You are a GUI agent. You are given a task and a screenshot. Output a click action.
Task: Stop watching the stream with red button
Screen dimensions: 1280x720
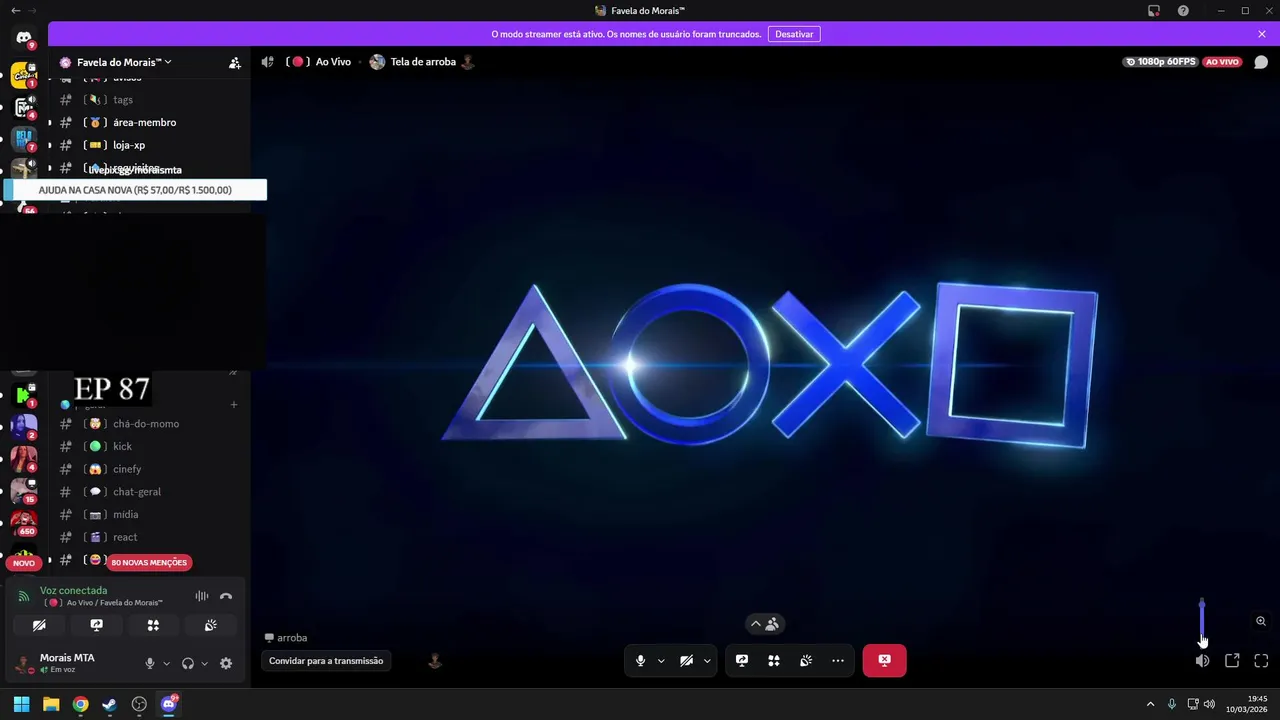885,661
